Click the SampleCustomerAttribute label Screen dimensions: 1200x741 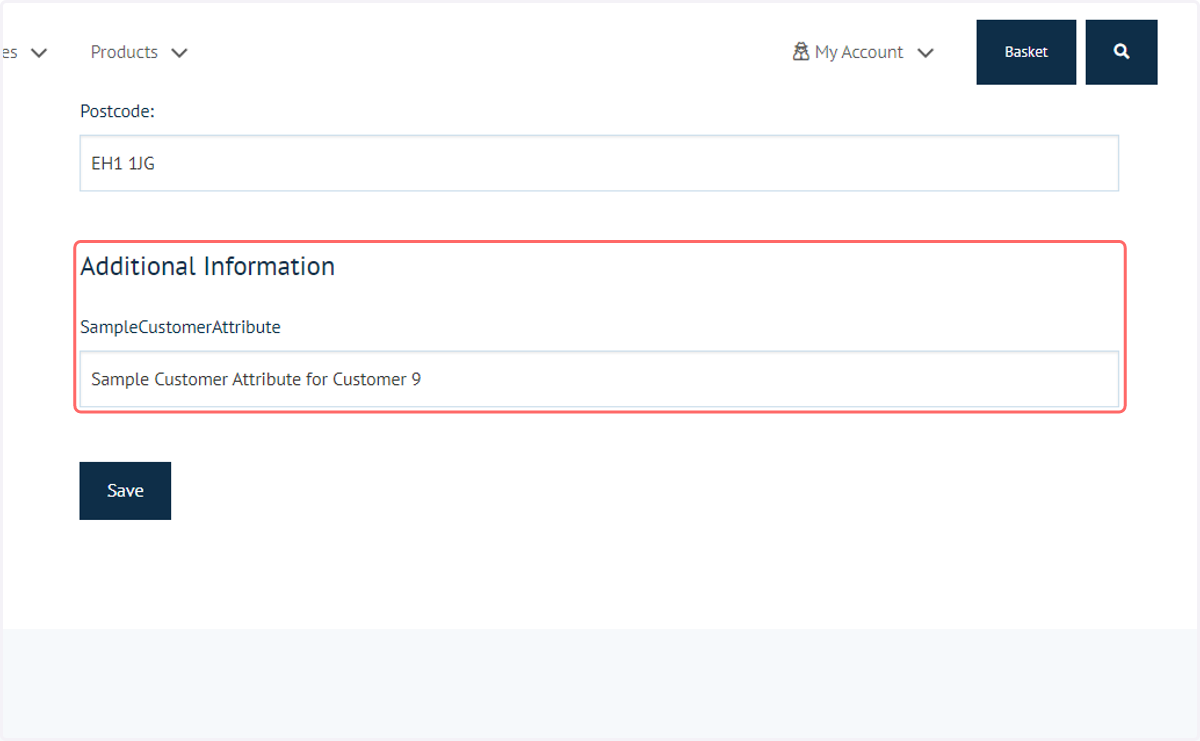pyautogui.click(x=180, y=327)
